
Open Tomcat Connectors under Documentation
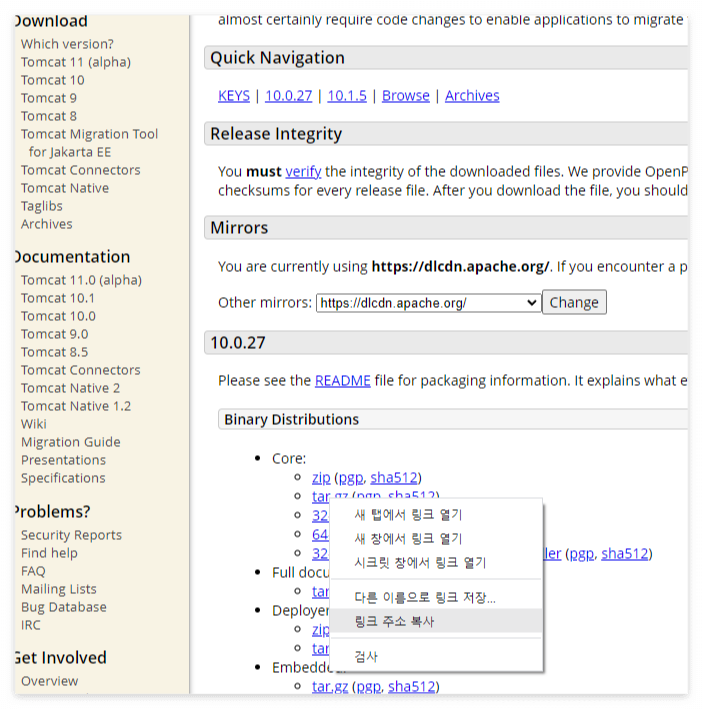tap(80, 370)
